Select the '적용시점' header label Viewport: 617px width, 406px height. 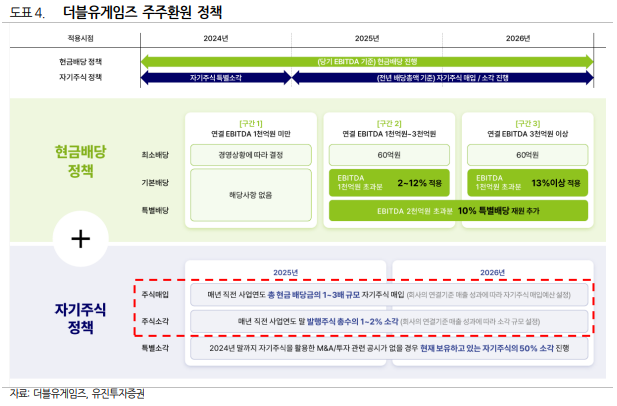(x=80, y=38)
